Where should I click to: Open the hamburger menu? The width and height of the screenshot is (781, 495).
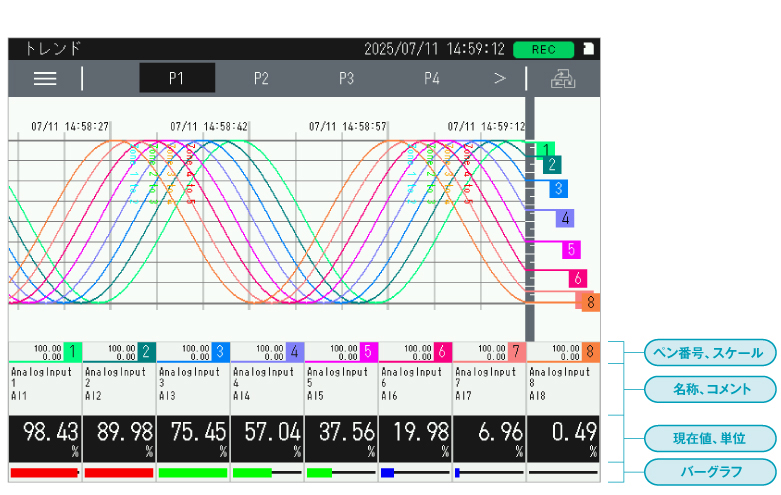(45, 78)
